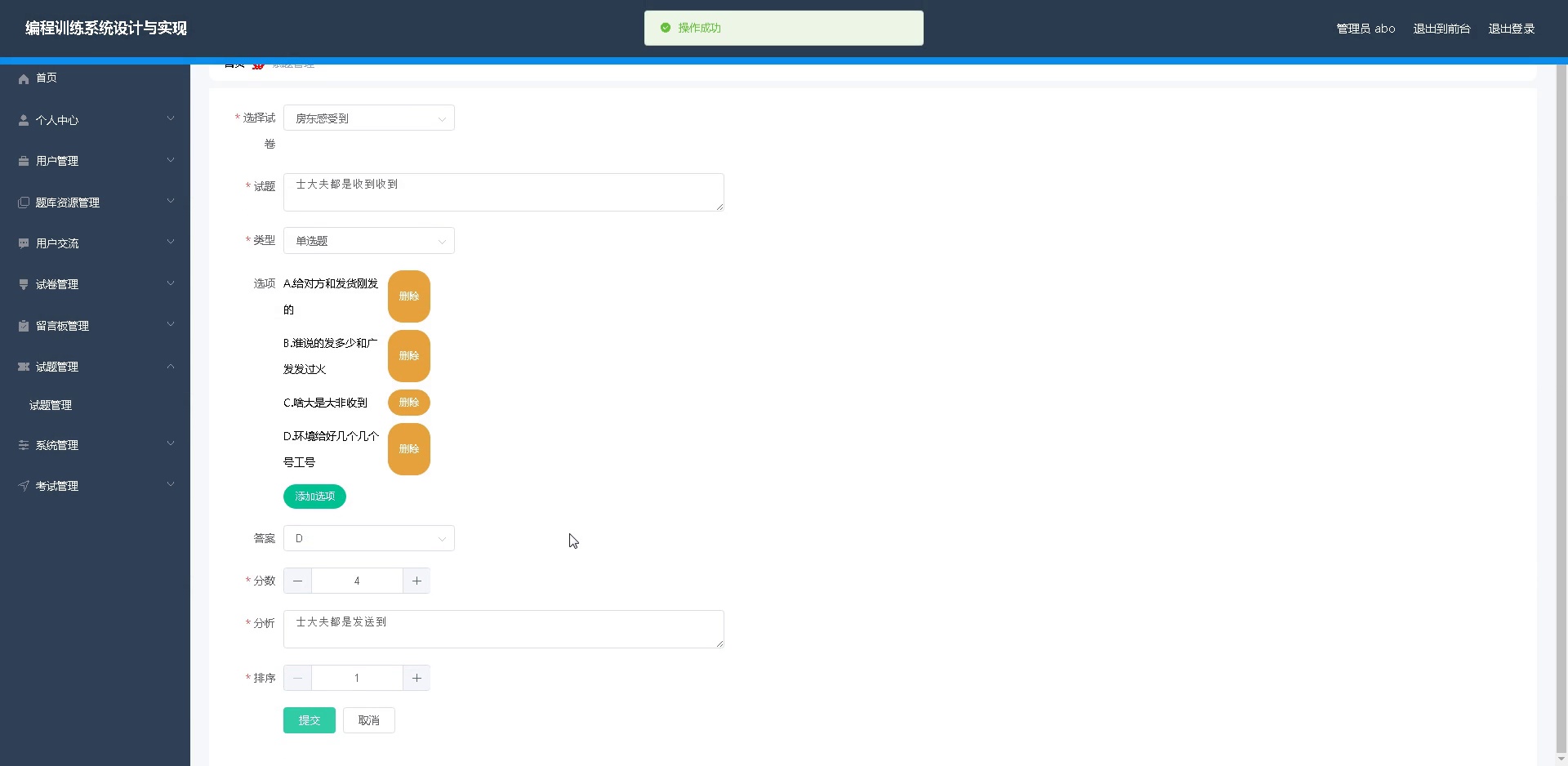Screen dimensions: 1568x766
Task: Click 退出登录 in the header
Action: coord(1512,29)
